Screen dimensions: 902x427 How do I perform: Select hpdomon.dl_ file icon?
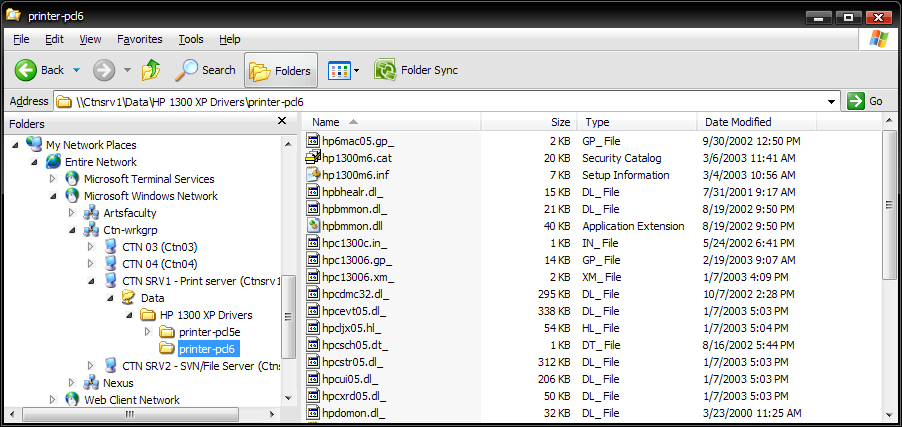tap(313, 413)
